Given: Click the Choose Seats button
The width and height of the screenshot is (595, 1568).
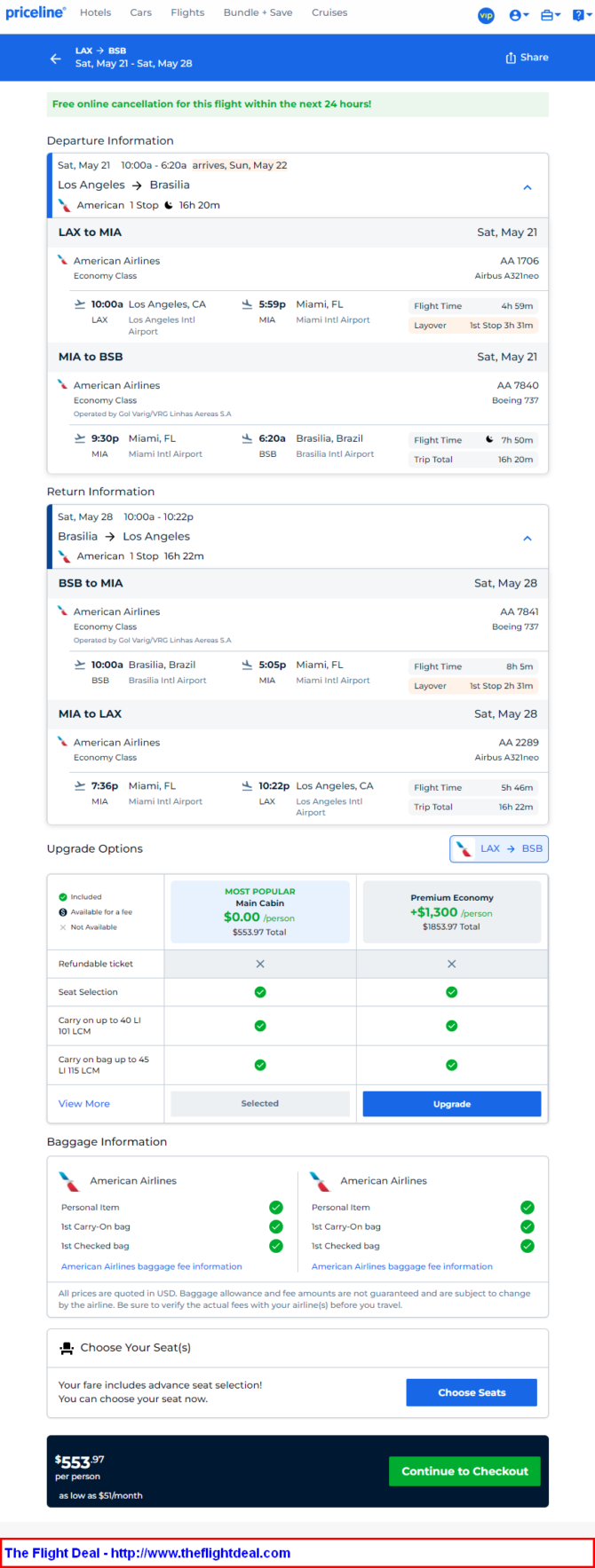Looking at the screenshot, I should [472, 1392].
